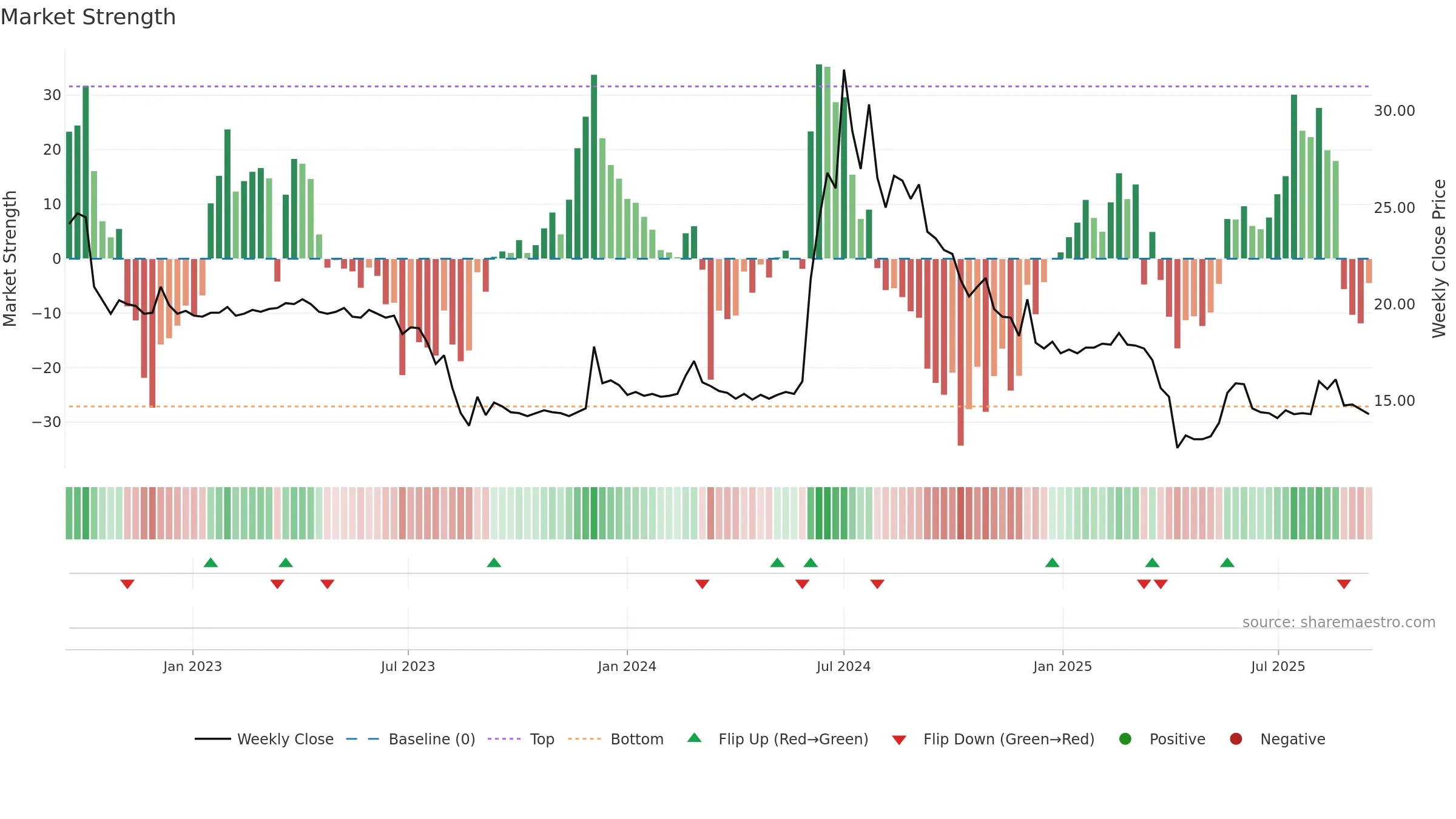1456x819 pixels.
Task: Toggle the Baseline (0) legend entry
Action: click(x=411, y=739)
